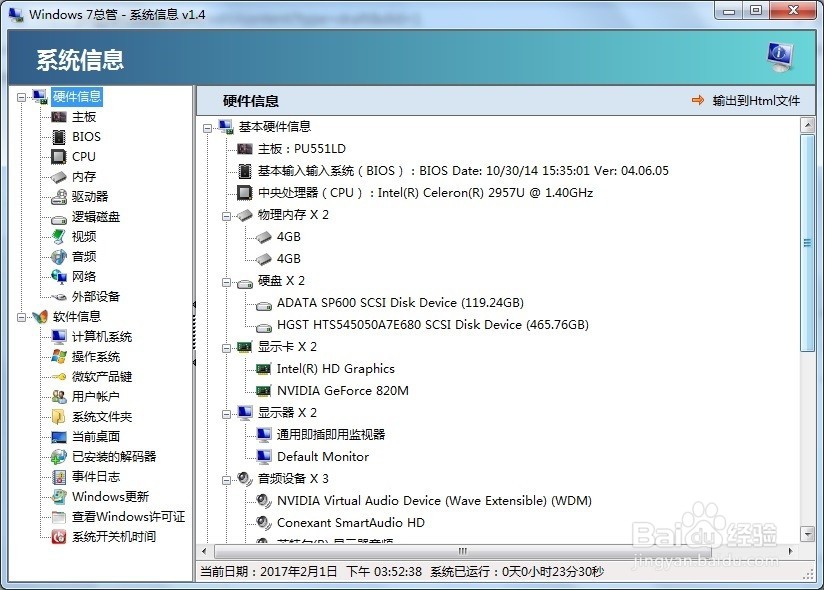824x590 pixels.
Task: Click vertical scrollbar up arrow
Action: point(807,125)
